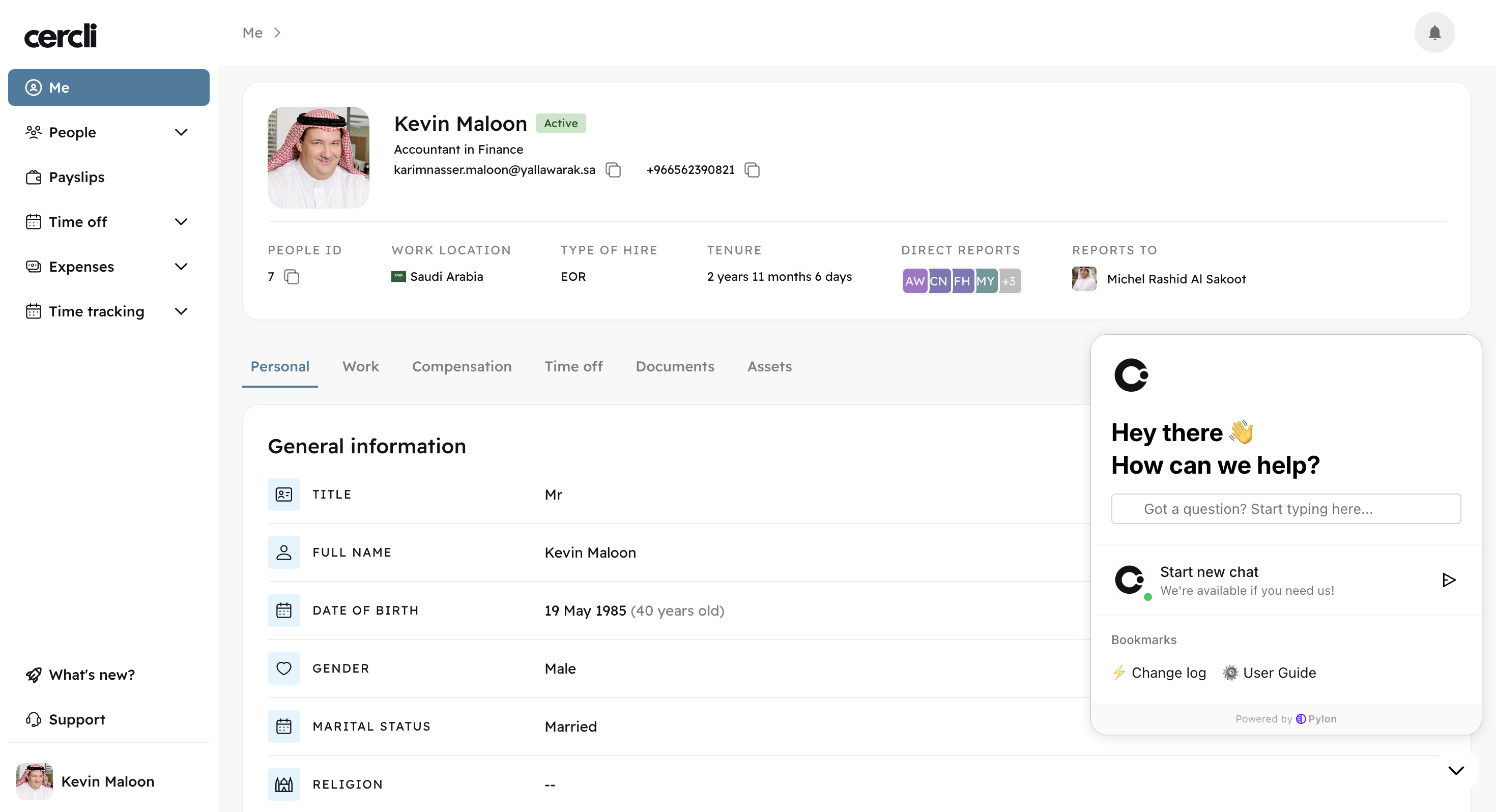Image resolution: width=1496 pixels, height=812 pixels.
Task: Click the send arrow beside Start new chat
Action: click(x=1448, y=579)
